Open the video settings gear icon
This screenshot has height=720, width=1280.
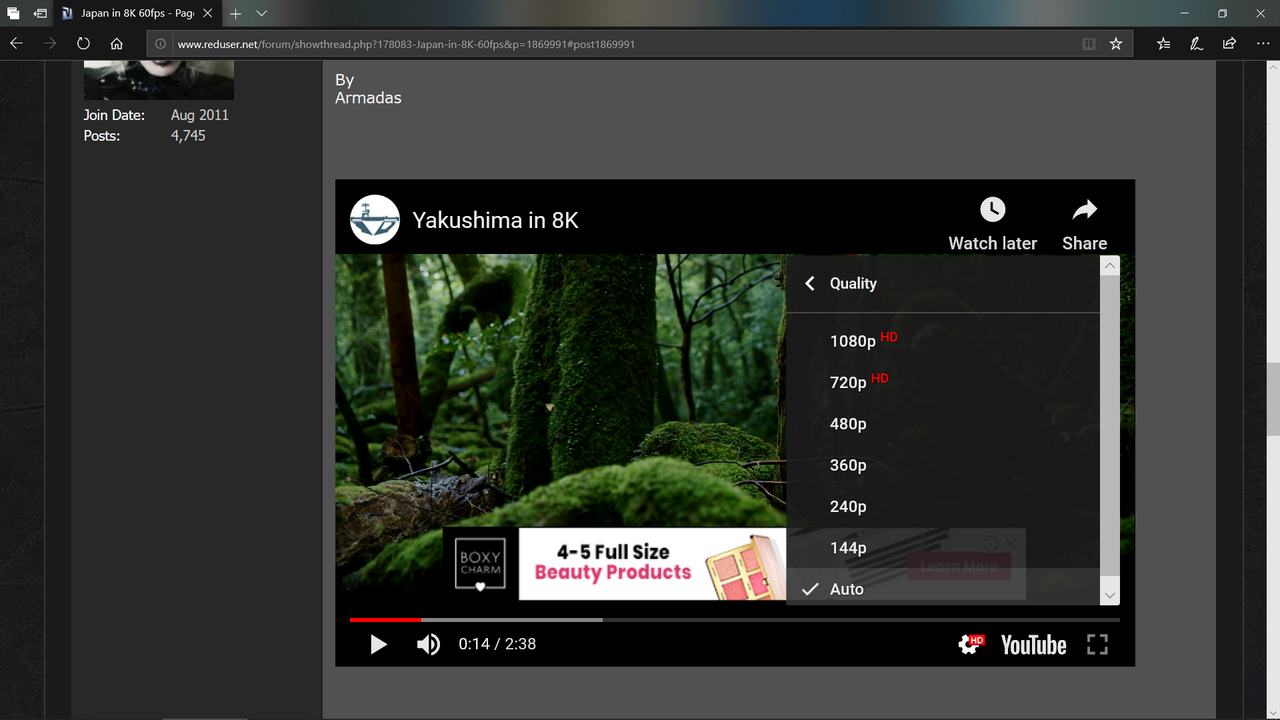(x=970, y=645)
